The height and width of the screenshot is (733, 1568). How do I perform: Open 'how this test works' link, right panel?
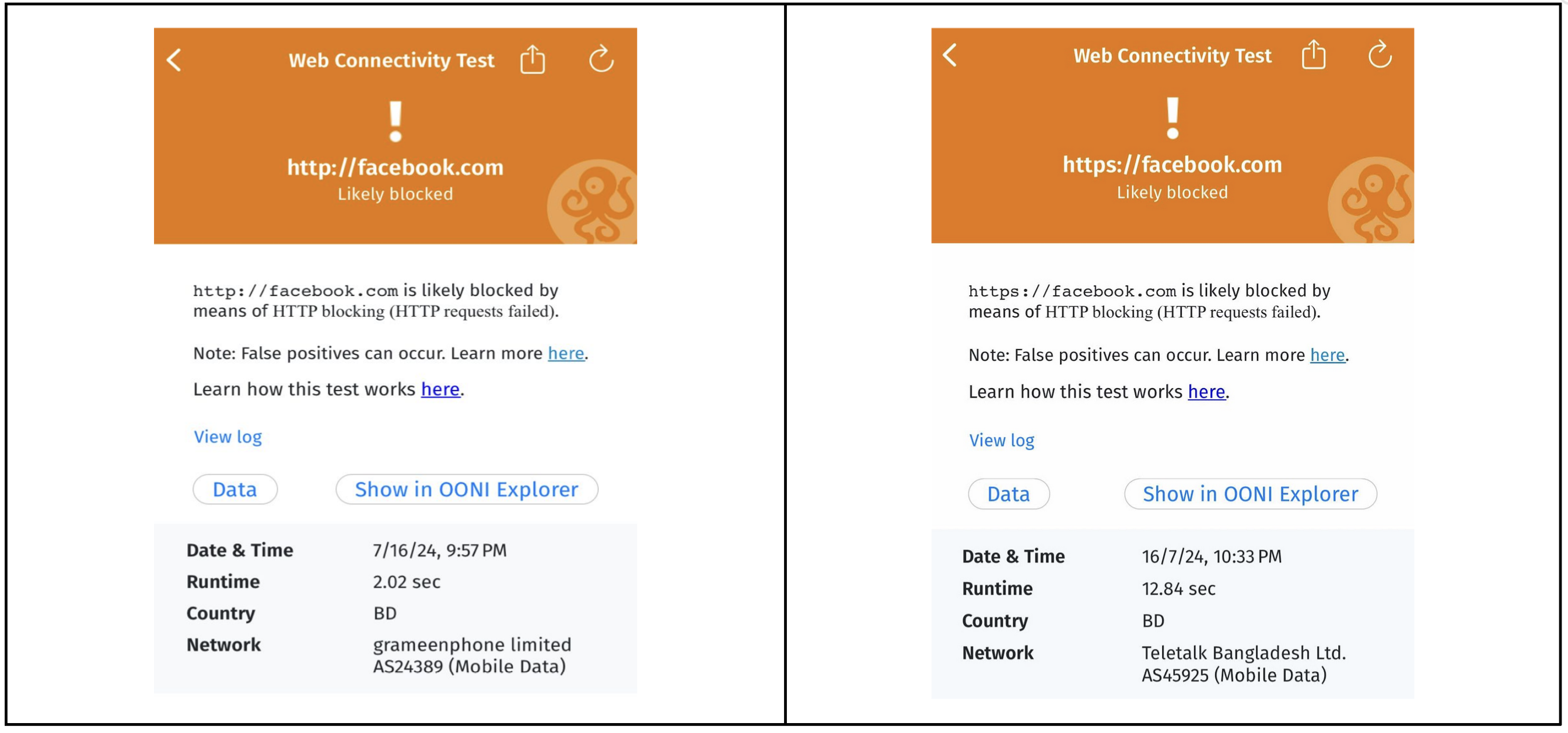1206,392
